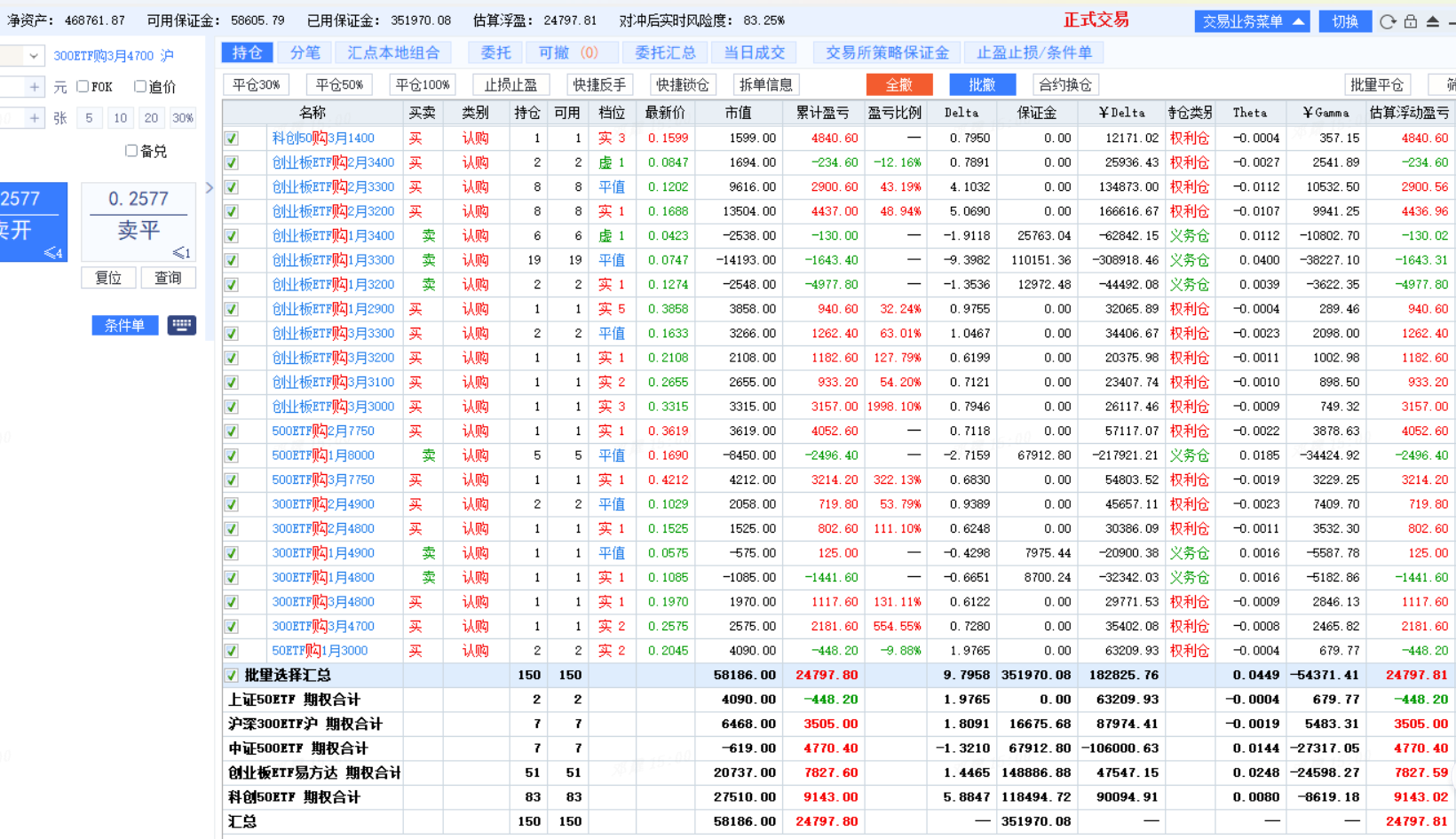
Task: Click the orange 全撤 button
Action: 899,85
